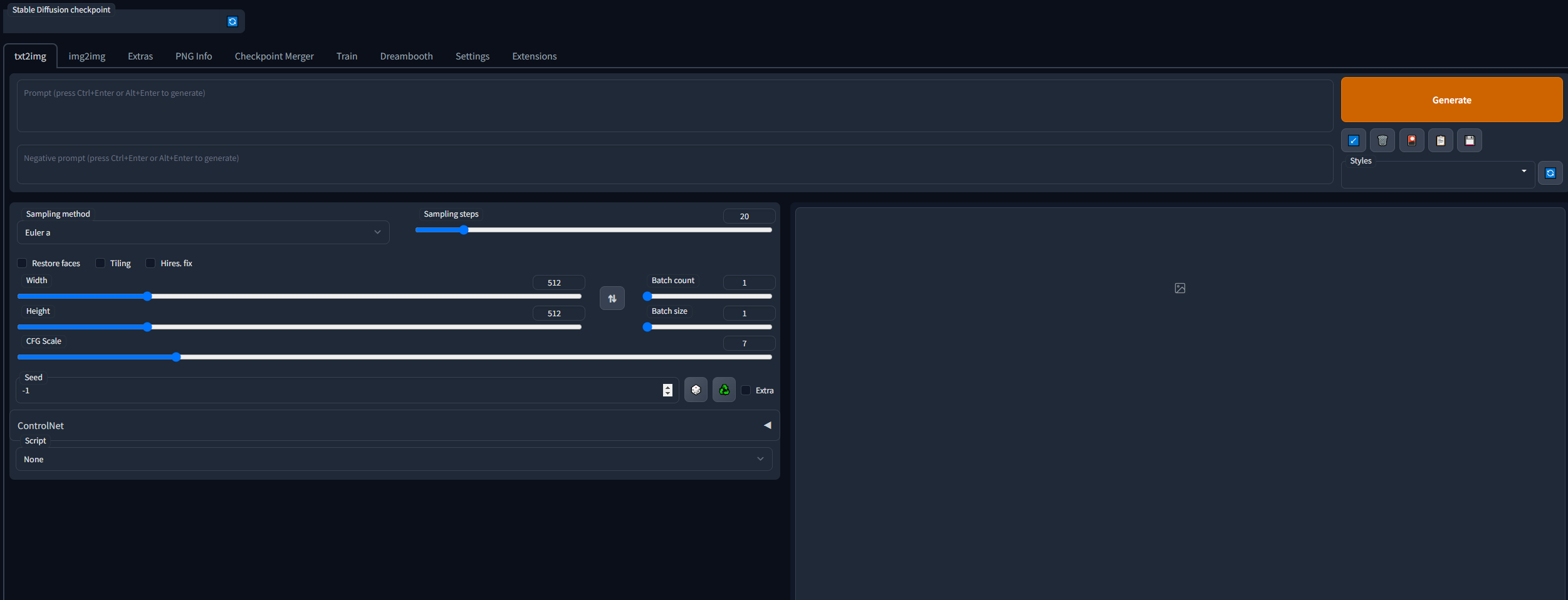
Task: Click the blue arrow icon under Generate
Action: [1353, 140]
